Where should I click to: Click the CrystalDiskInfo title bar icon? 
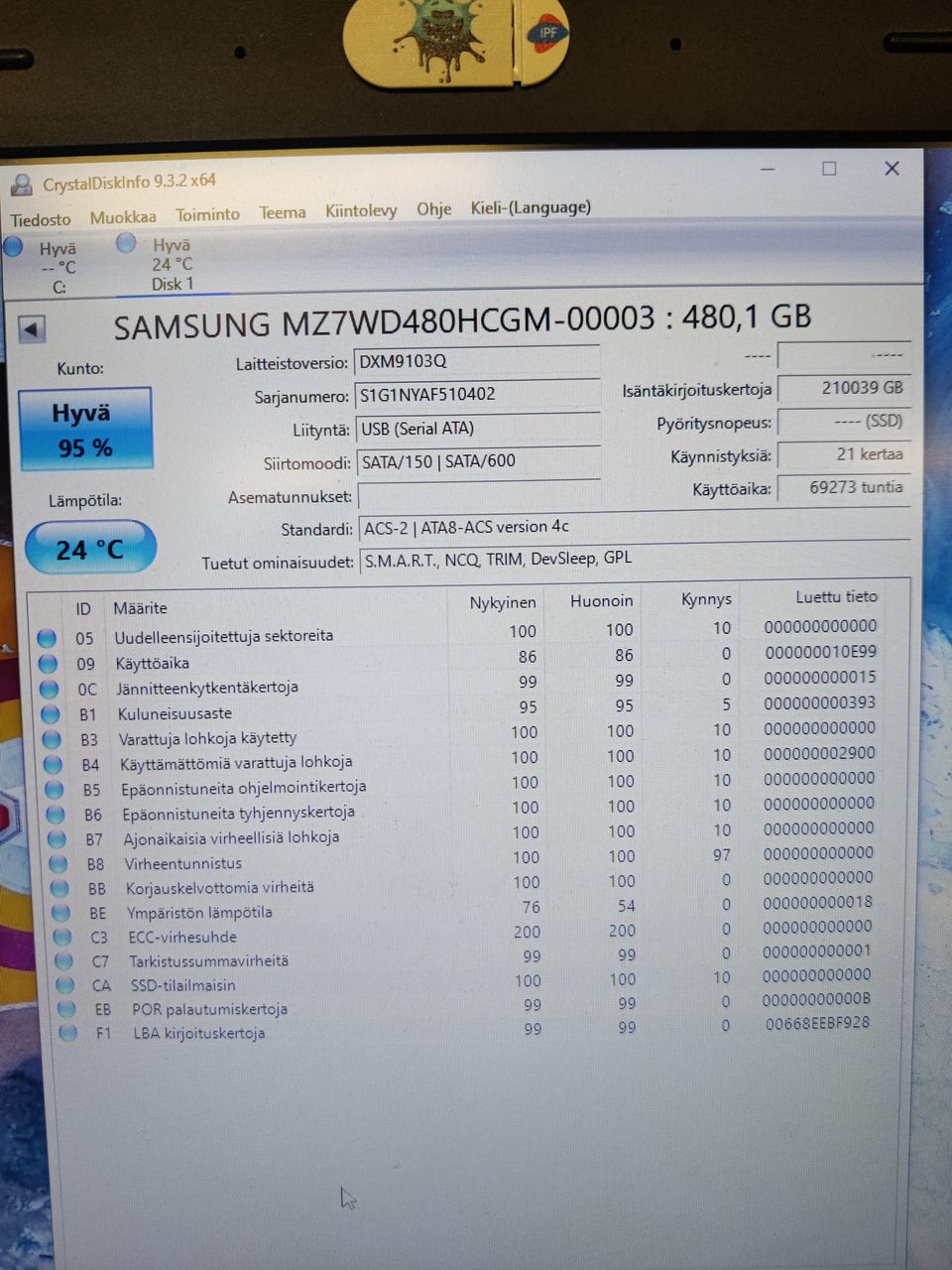tap(21, 185)
